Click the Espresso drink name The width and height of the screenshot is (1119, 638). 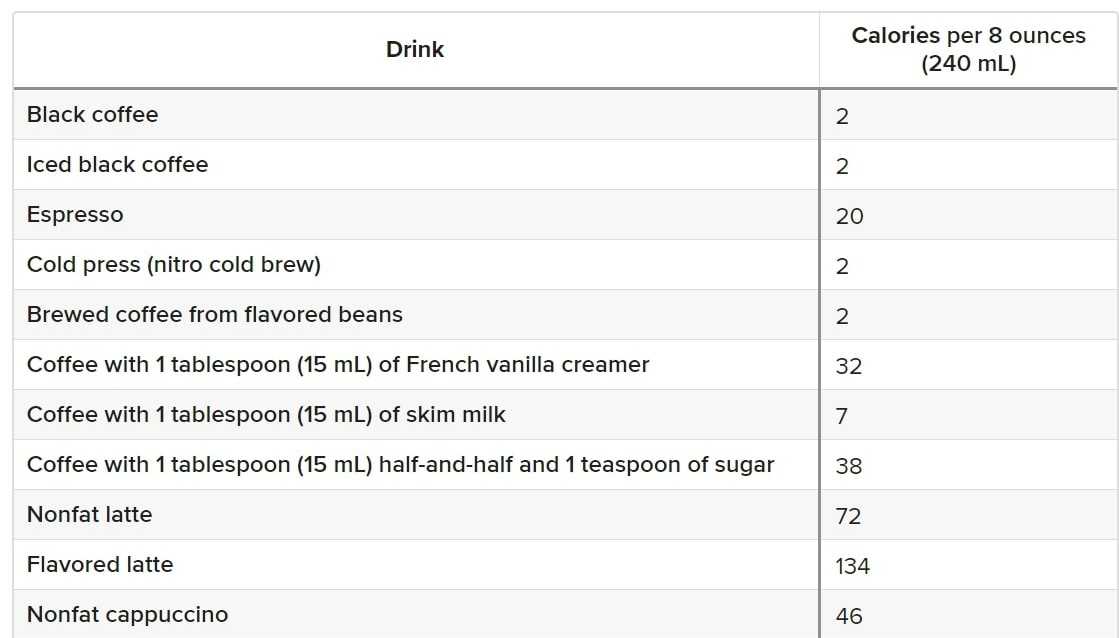pyautogui.click(x=75, y=215)
